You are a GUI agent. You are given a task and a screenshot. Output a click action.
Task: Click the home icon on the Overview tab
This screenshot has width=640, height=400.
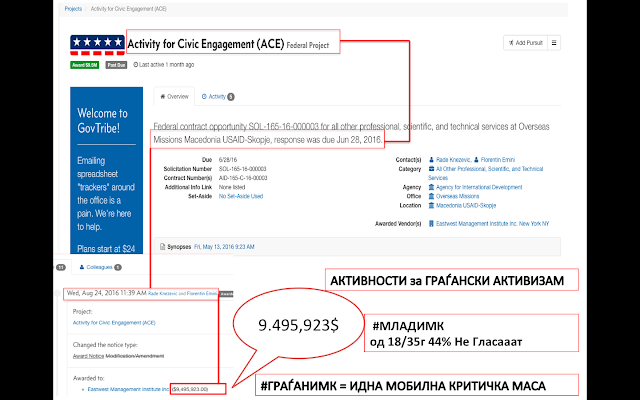point(162,97)
